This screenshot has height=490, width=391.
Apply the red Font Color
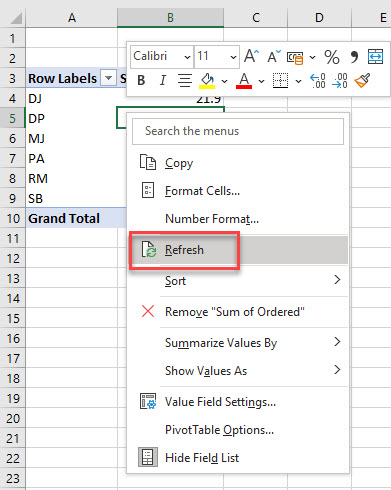(244, 81)
